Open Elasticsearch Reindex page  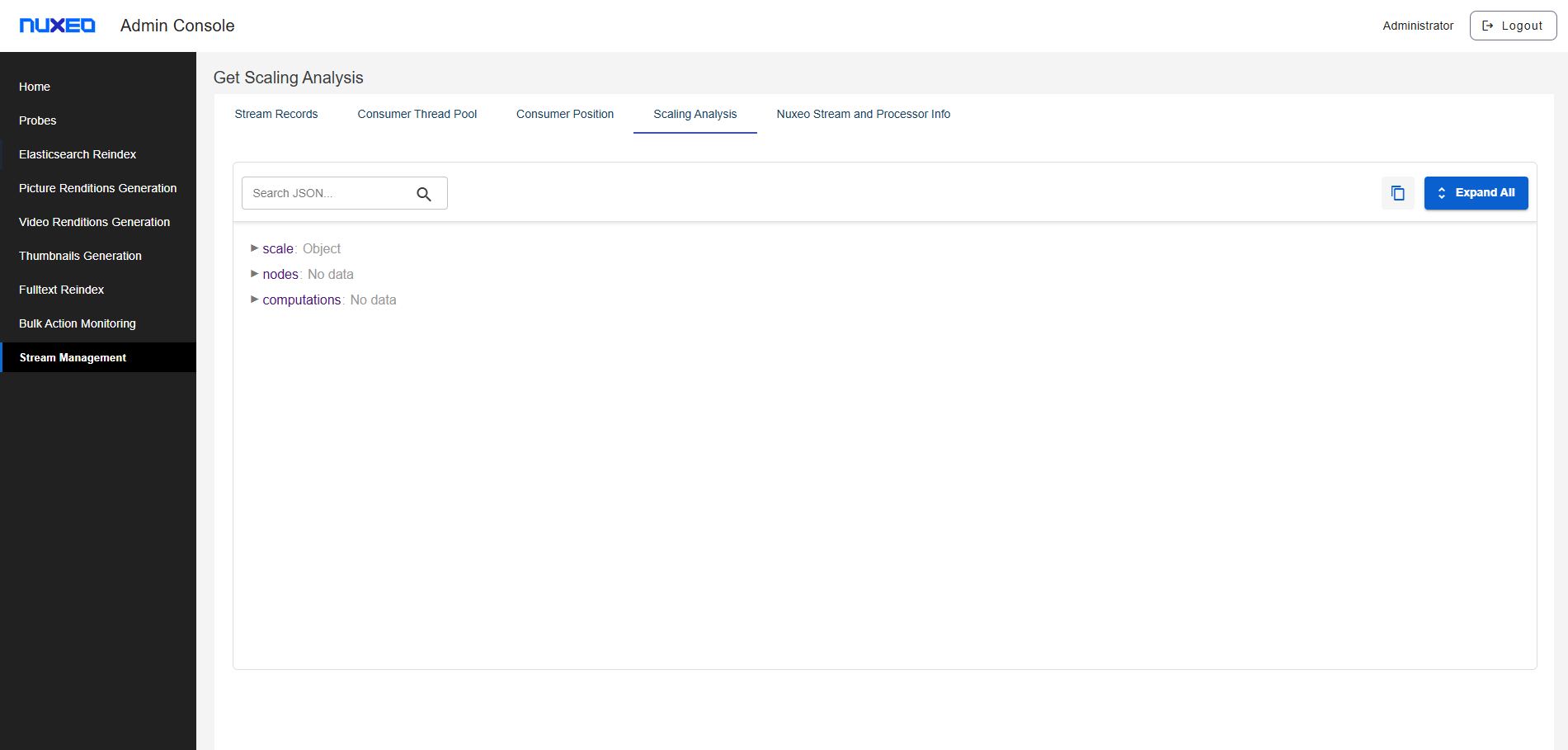pyautogui.click(x=78, y=154)
